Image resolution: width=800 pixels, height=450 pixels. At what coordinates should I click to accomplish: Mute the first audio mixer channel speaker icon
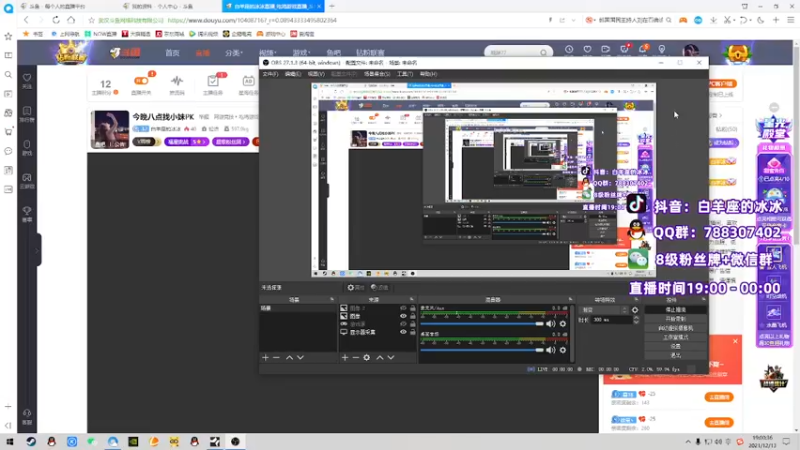(551, 323)
